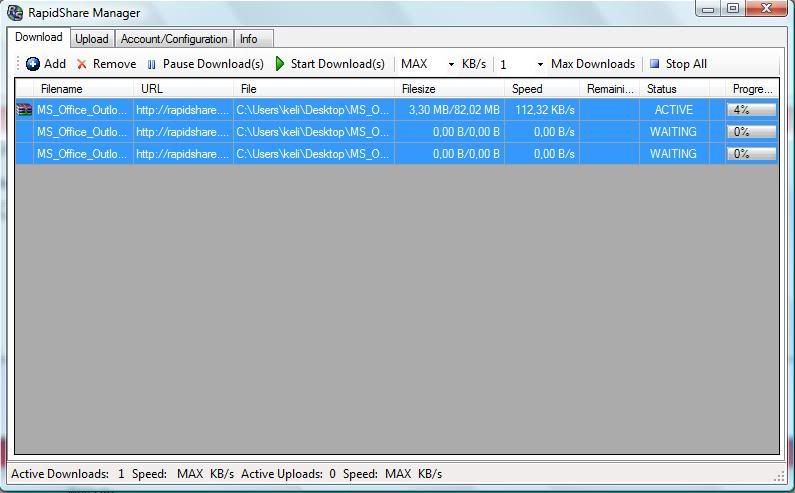Click the KB/s label beside speed dropdown

[x=474, y=64]
